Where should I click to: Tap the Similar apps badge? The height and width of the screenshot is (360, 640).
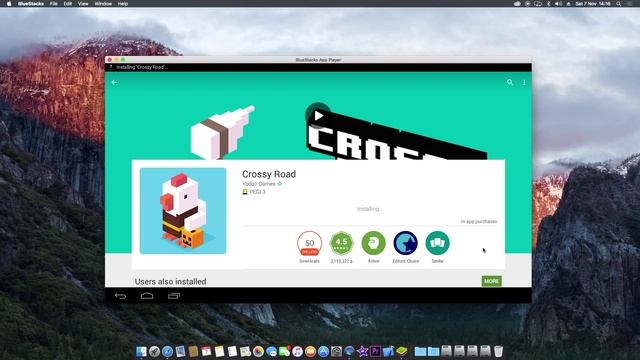pos(438,243)
